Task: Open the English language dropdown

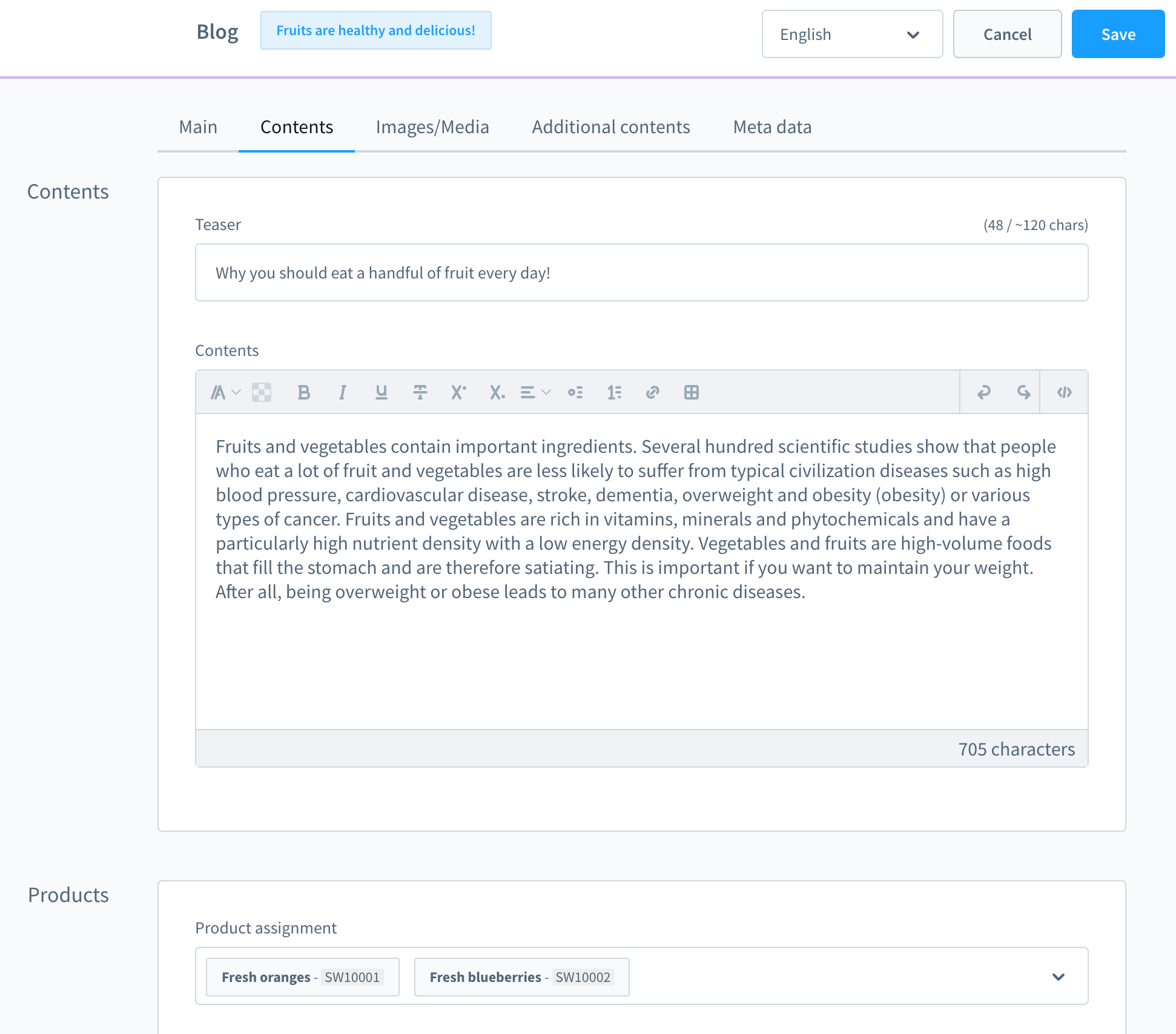Action: click(x=852, y=34)
